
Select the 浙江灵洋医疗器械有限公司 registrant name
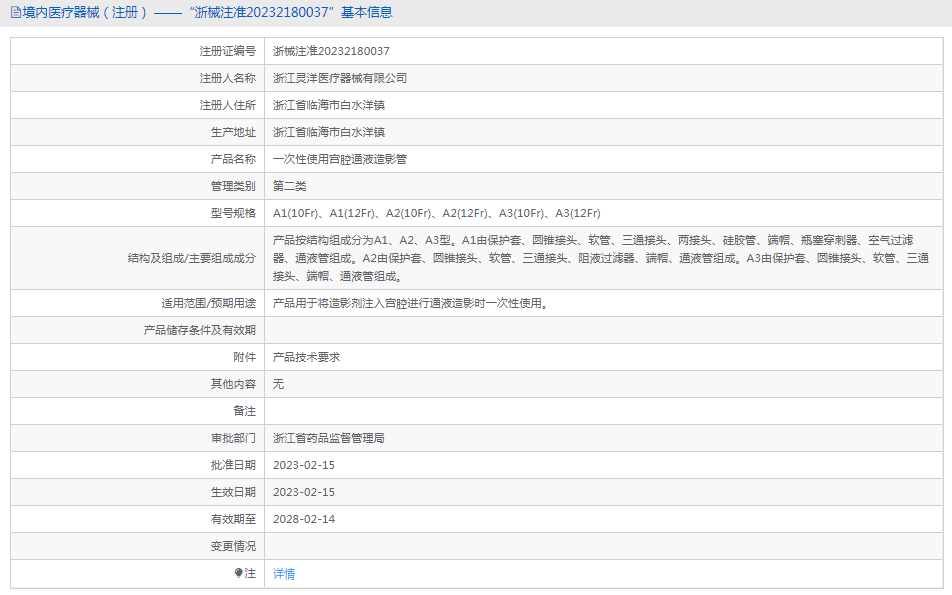tap(340, 78)
